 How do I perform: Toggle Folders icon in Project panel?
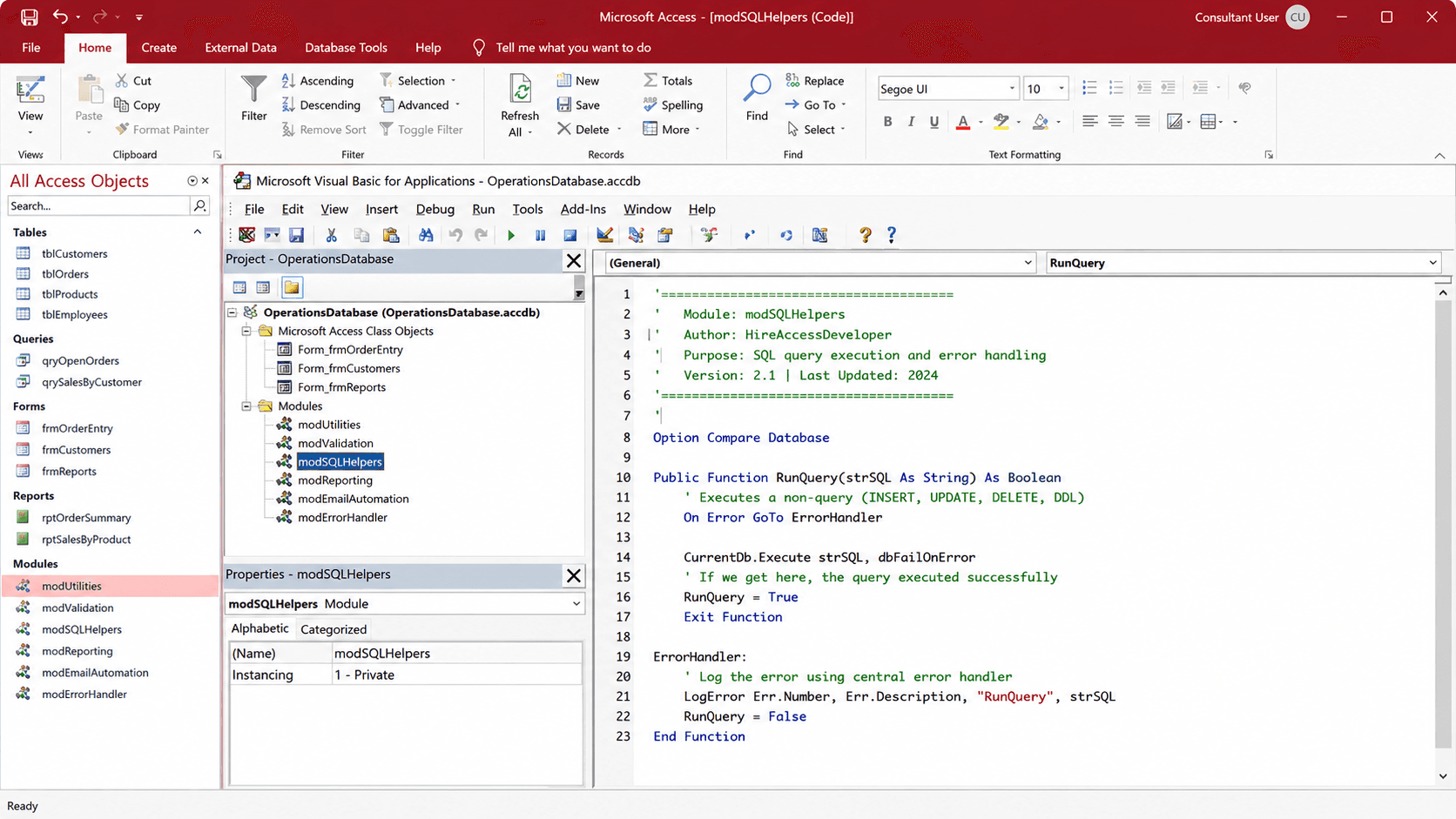(292, 287)
